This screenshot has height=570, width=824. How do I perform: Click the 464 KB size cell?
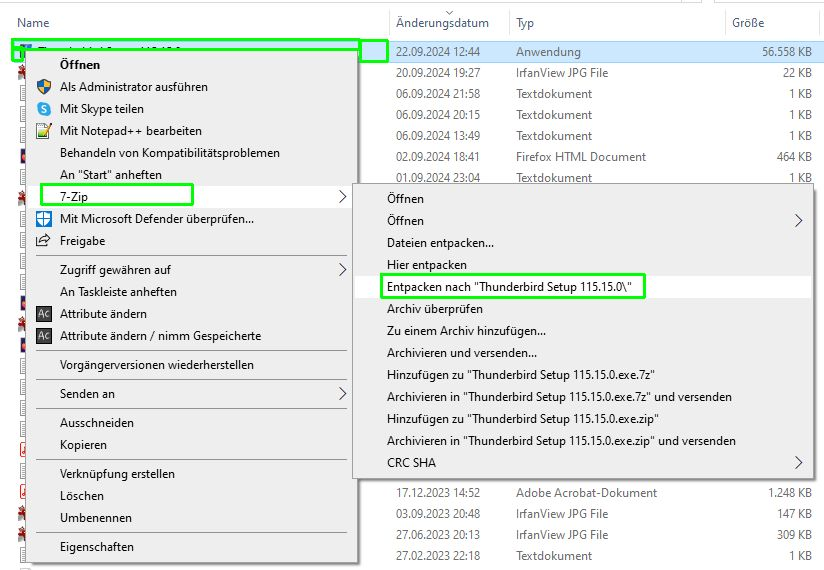pos(794,157)
